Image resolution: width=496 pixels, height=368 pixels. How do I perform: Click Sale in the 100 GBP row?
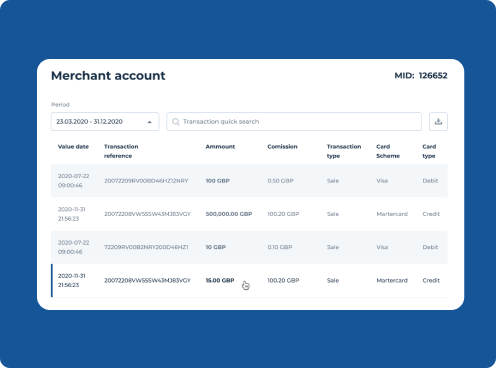point(333,181)
